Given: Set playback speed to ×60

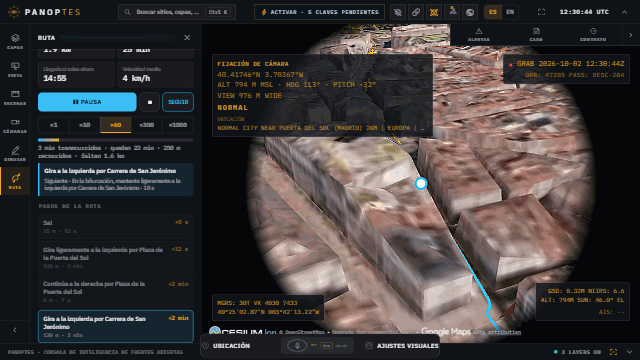Looking at the screenshot, I should click(x=116, y=125).
